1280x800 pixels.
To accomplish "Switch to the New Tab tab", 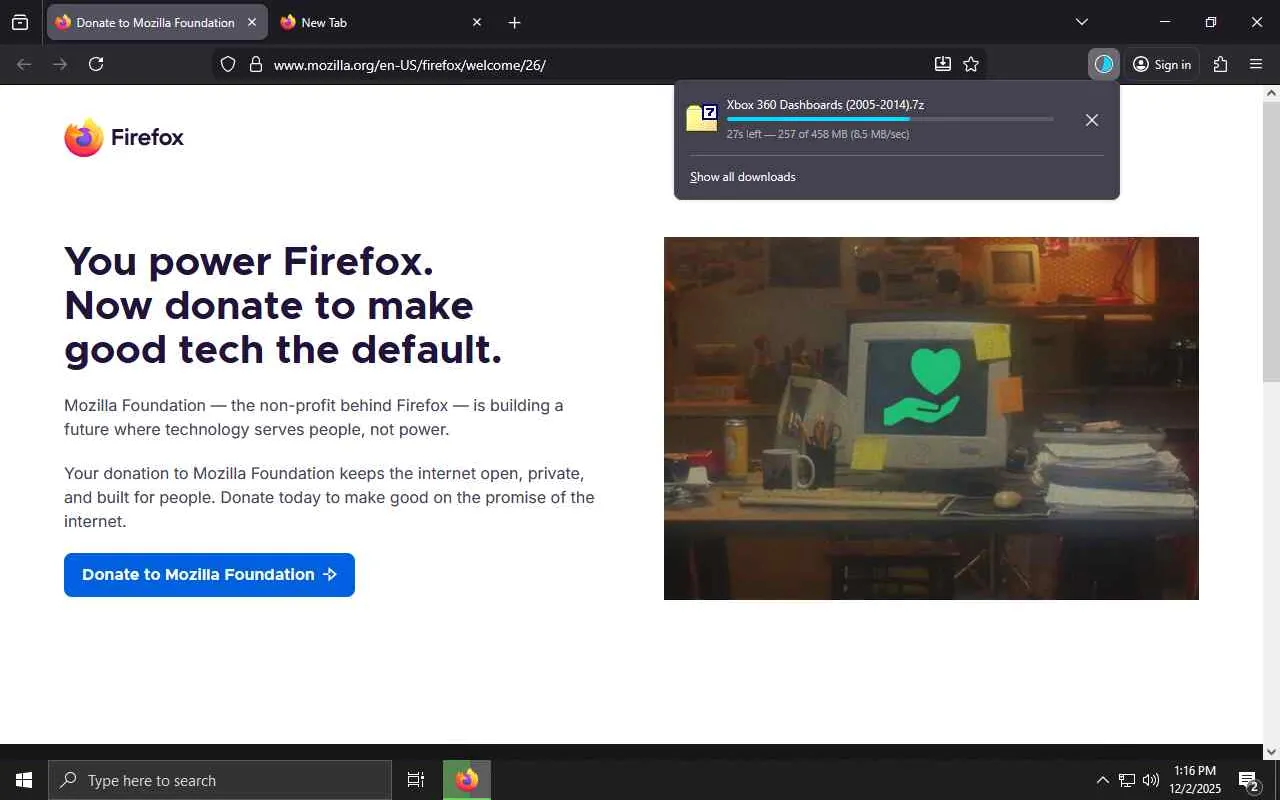I will click(382, 22).
